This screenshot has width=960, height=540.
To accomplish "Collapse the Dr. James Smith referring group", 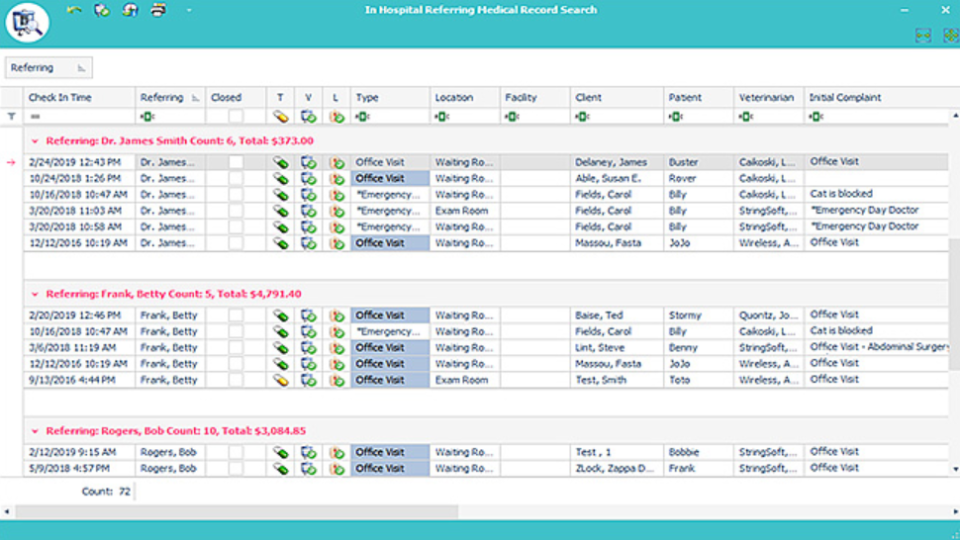I will coord(35,141).
